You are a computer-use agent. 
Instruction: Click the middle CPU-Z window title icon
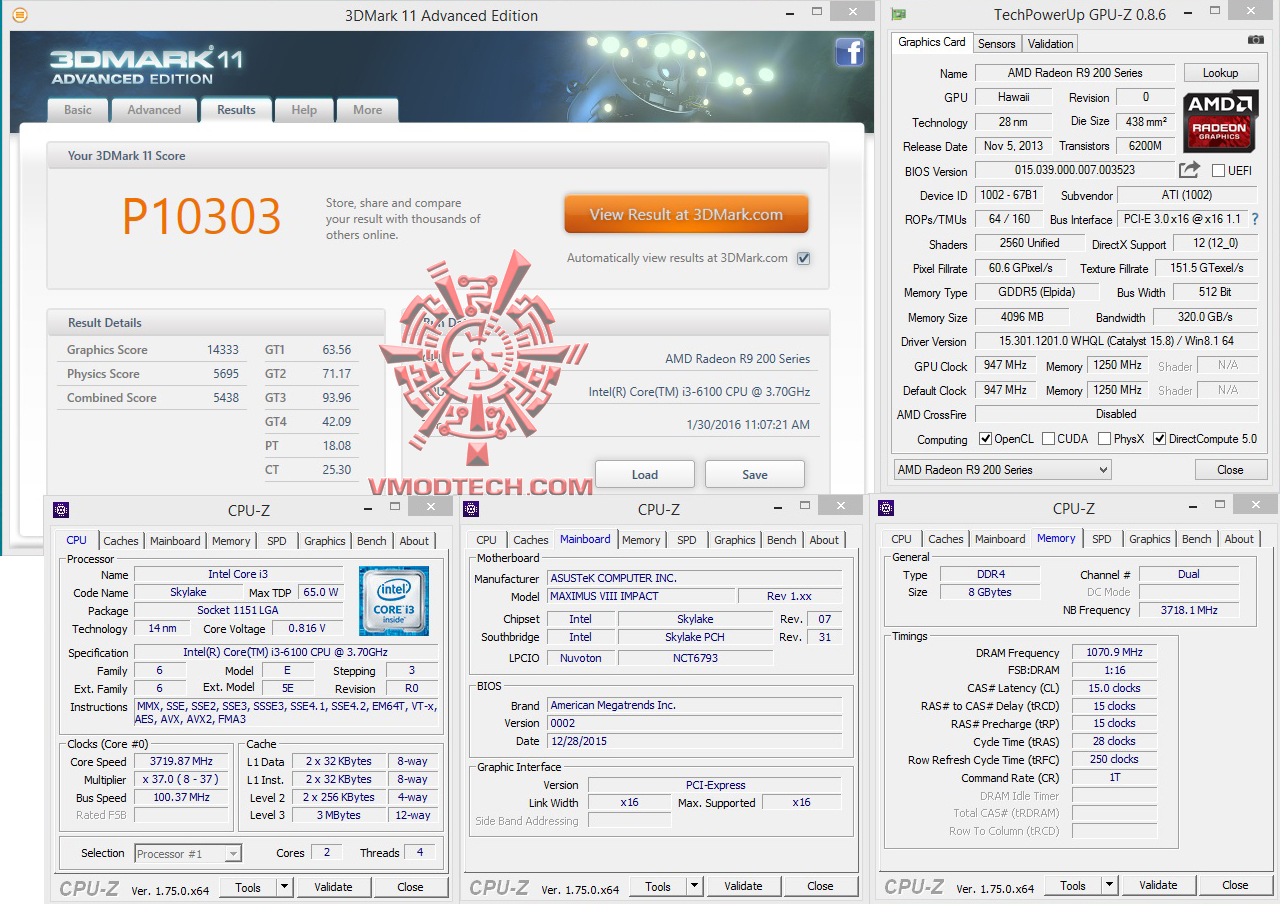[x=471, y=509]
